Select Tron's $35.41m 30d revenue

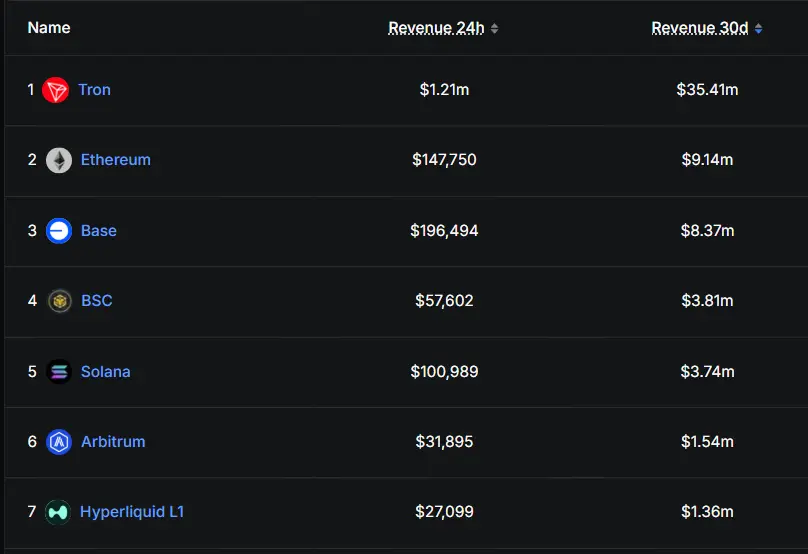pyautogui.click(x=707, y=90)
